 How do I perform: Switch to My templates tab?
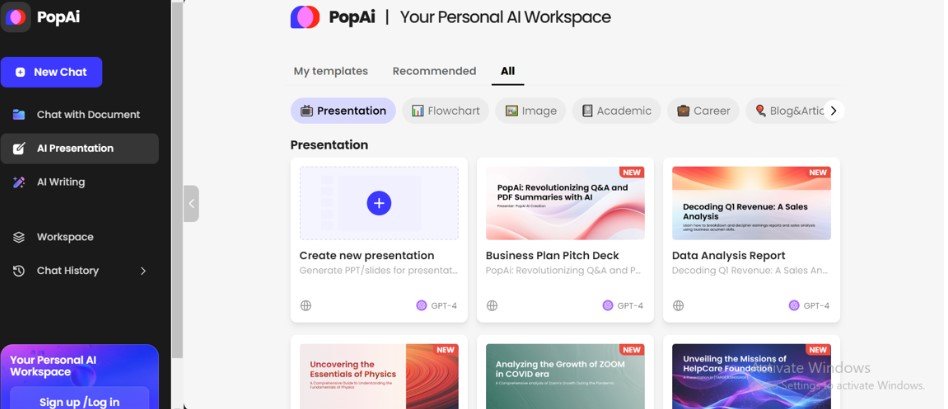[x=331, y=71]
